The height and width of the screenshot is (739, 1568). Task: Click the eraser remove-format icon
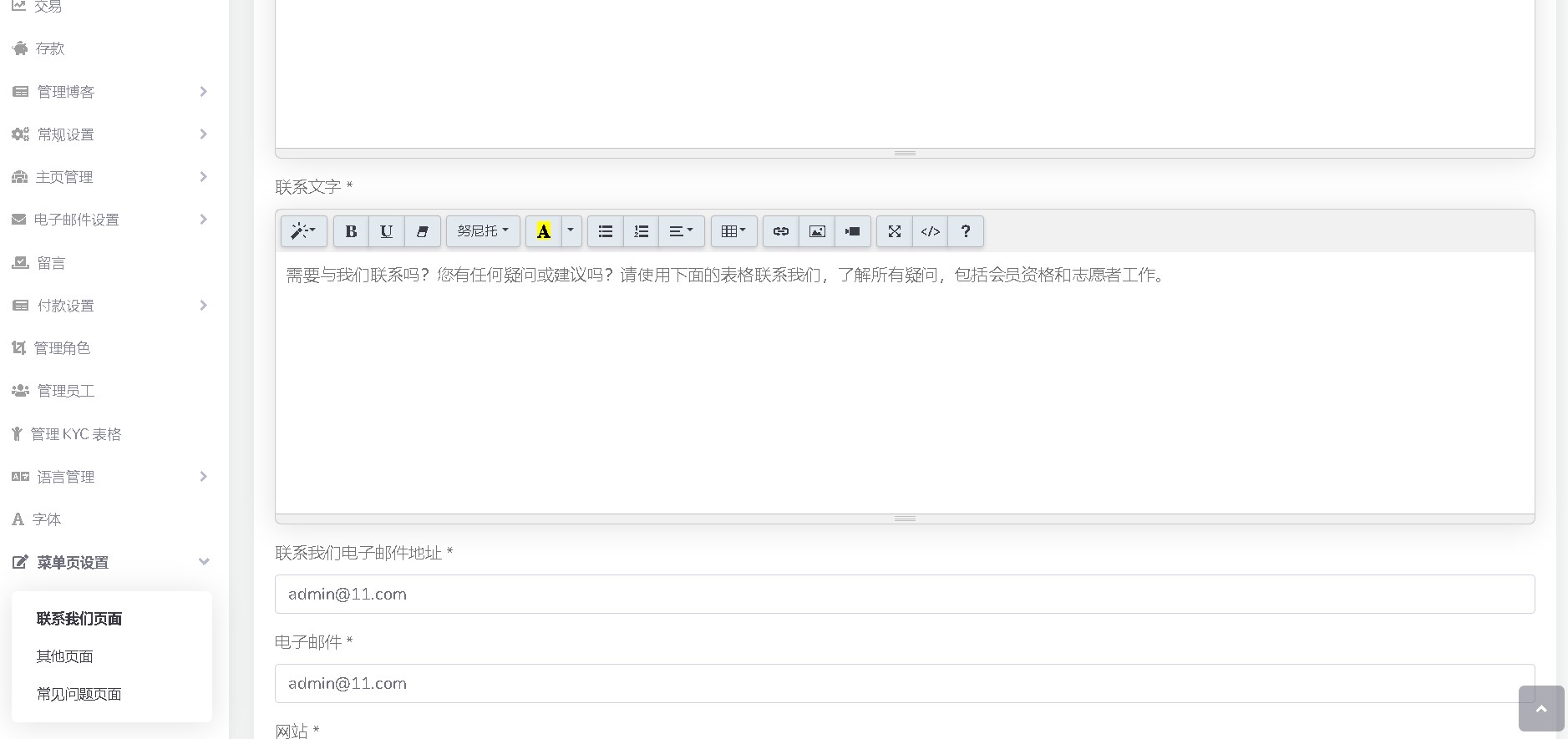(422, 231)
